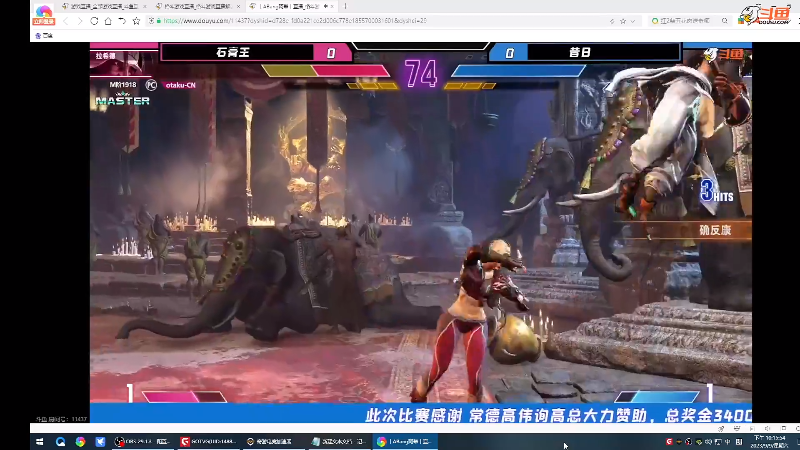Click the scrolling sponsor banner text
This screenshot has width=800, height=450.
point(558,415)
